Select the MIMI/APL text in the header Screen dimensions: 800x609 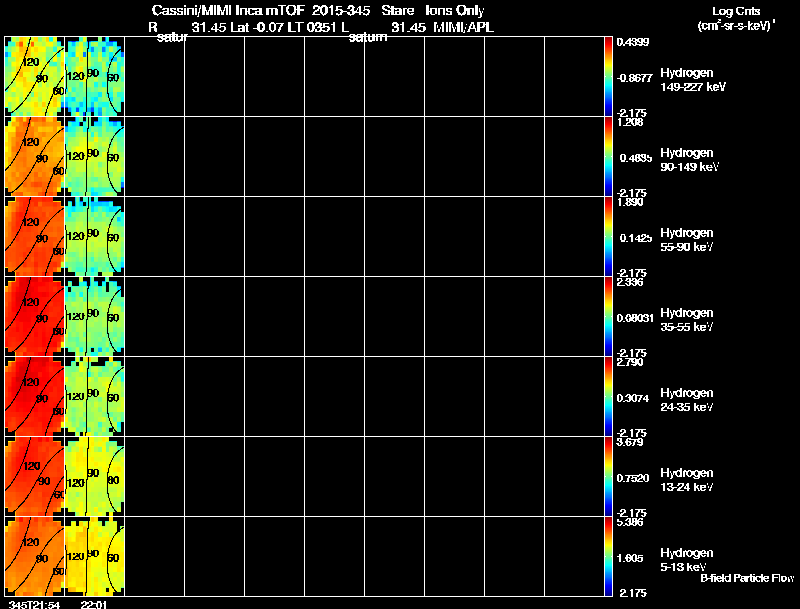coord(464,28)
